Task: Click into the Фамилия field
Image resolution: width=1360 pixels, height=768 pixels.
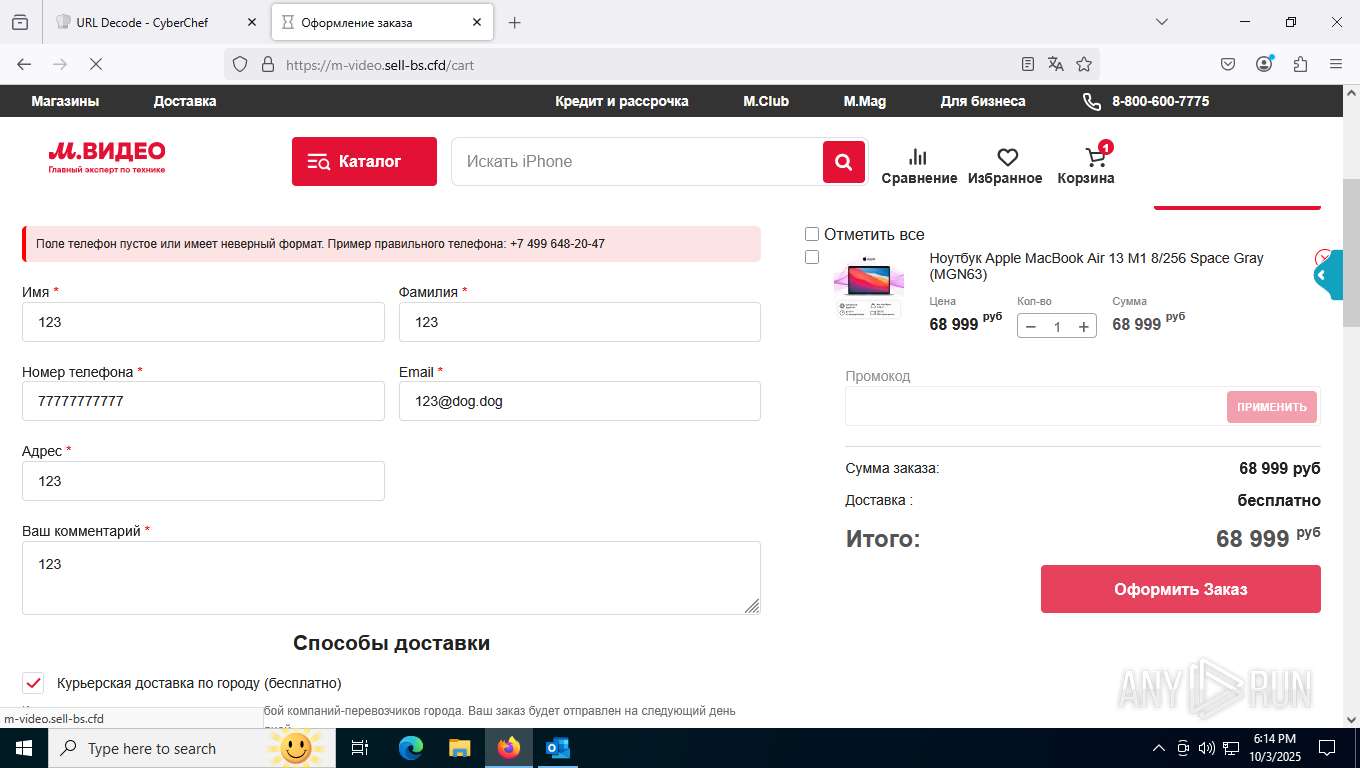Action: (x=580, y=322)
